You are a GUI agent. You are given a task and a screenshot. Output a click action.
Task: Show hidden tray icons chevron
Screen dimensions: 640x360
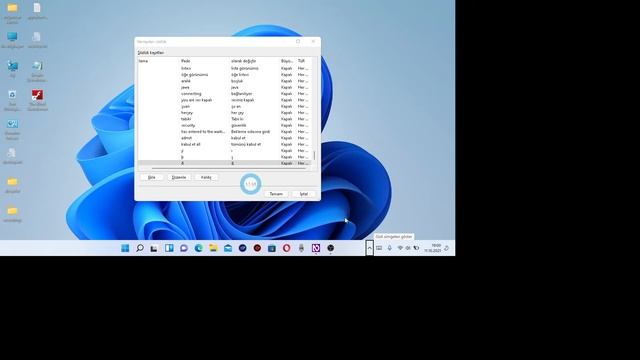point(369,248)
